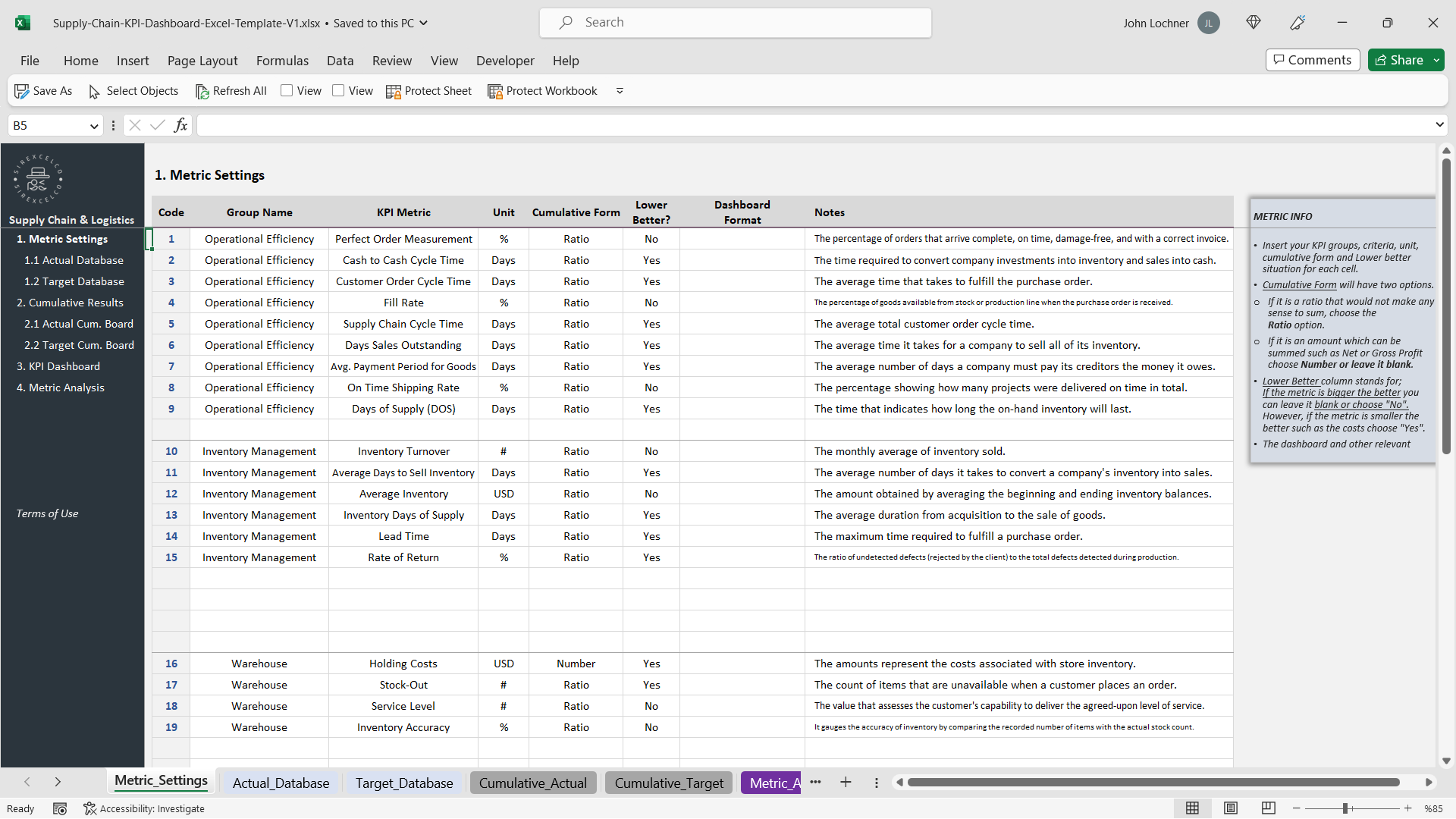
Task: Switch to the Target_Database sheet tab
Action: (404, 783)
